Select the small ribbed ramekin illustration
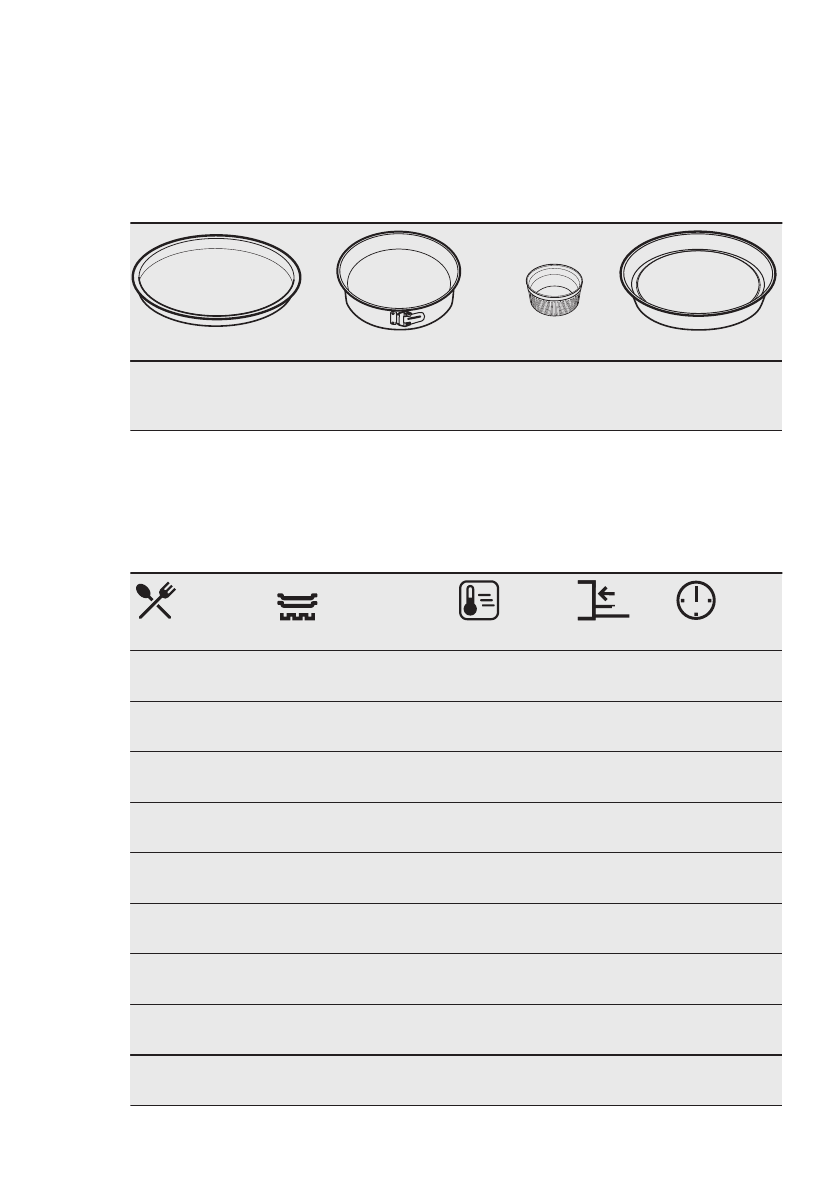This screenshot has width=839, height=1191. point(554,289)
